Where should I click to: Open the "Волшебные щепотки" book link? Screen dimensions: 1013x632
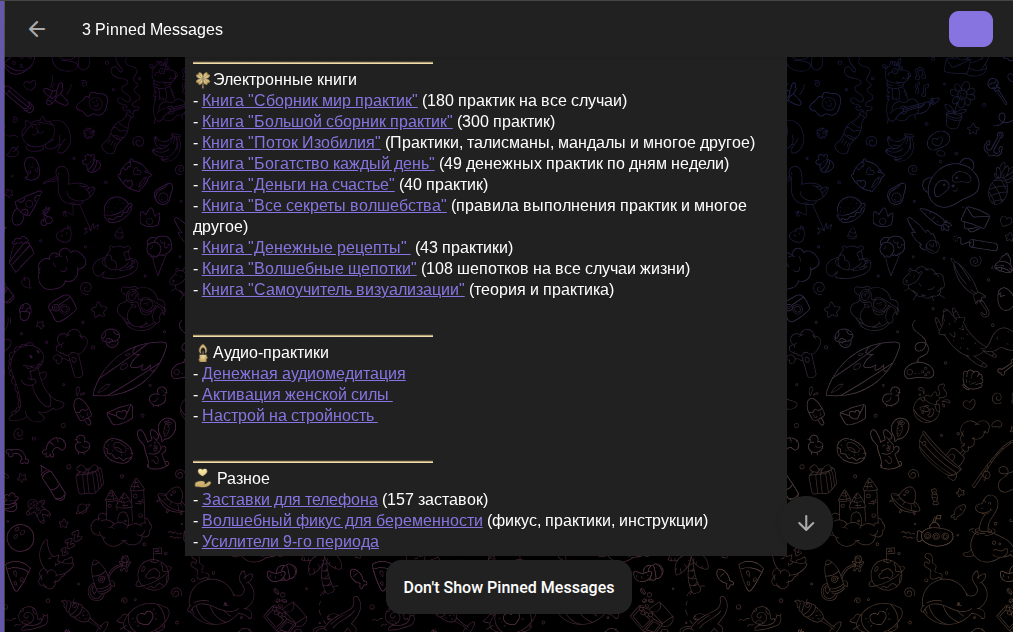[x=309, y=268]
